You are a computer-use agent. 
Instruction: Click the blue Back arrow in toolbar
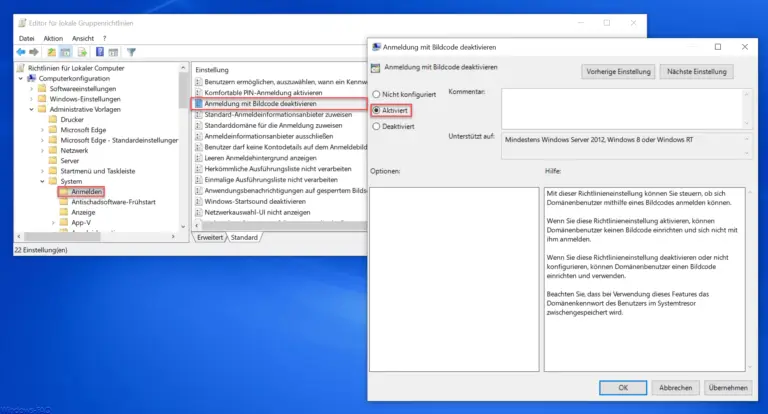pyautogui.click(x=21, y=52)
